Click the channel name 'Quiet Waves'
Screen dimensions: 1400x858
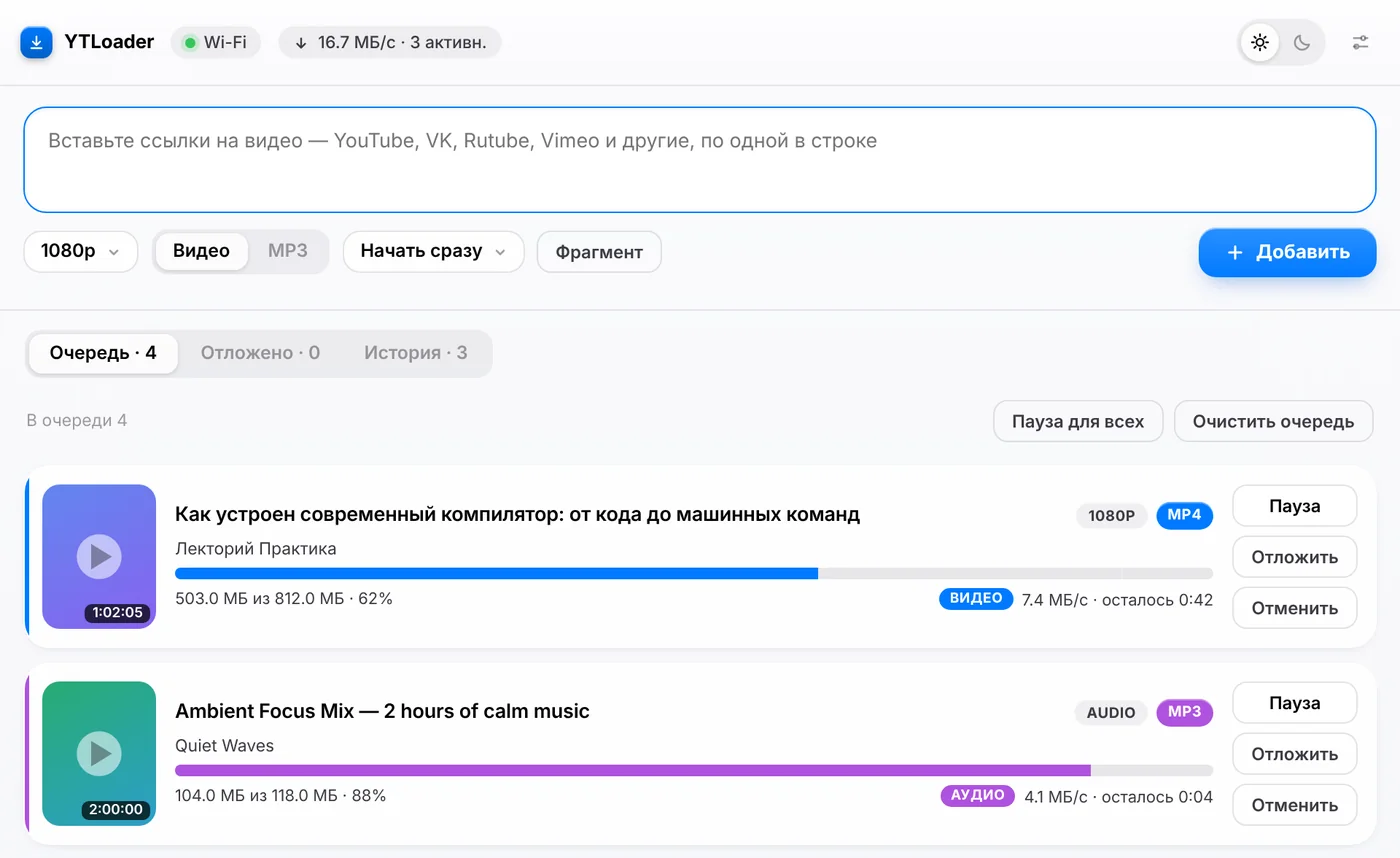point(224,745)
